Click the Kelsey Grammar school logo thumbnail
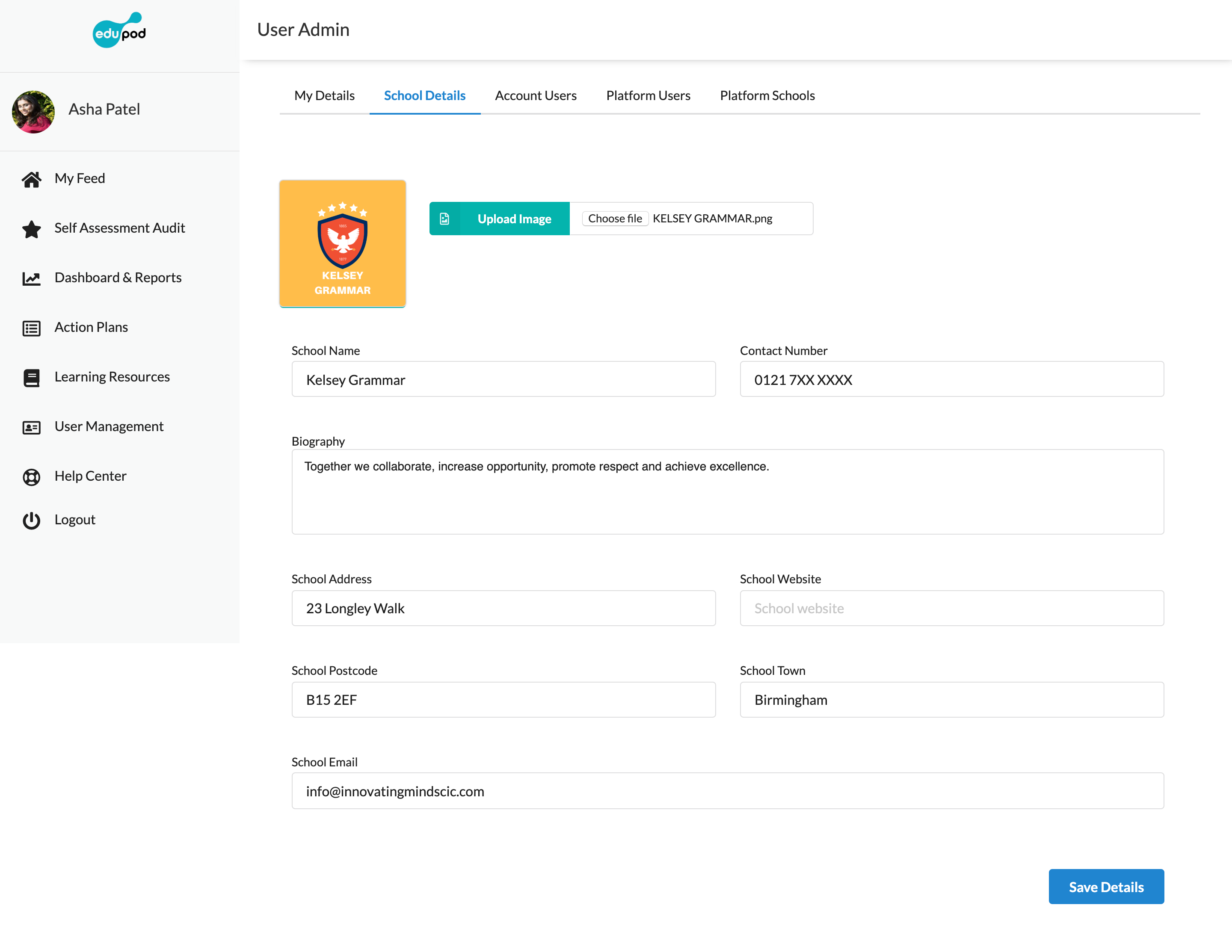This screenshot has width=1232, height=952. click(343, 243)
